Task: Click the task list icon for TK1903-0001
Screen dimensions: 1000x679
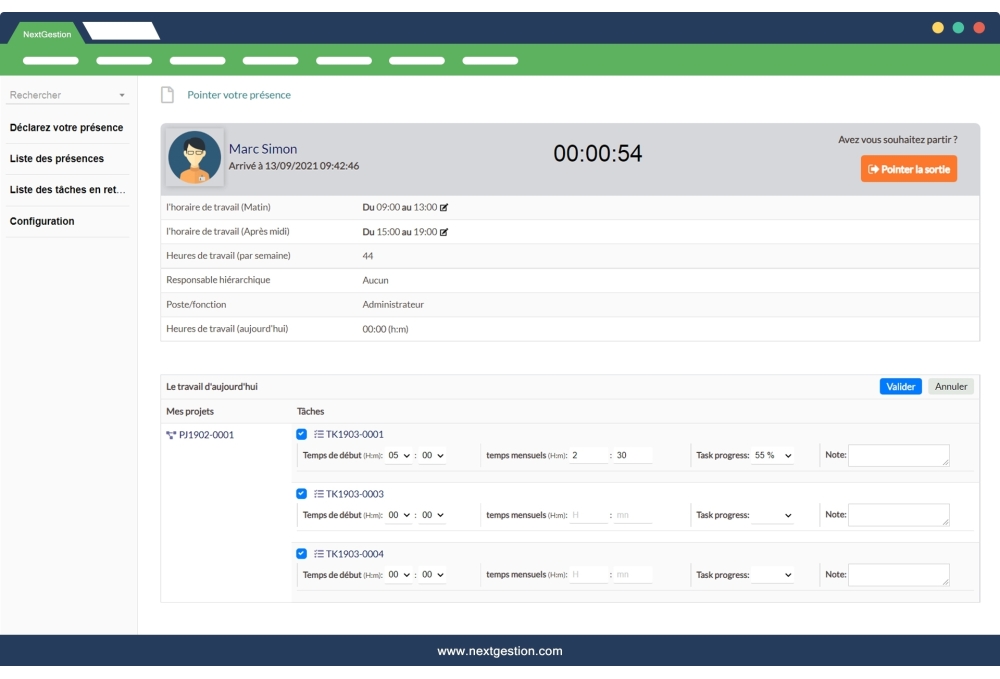Action: pos(319,434)
